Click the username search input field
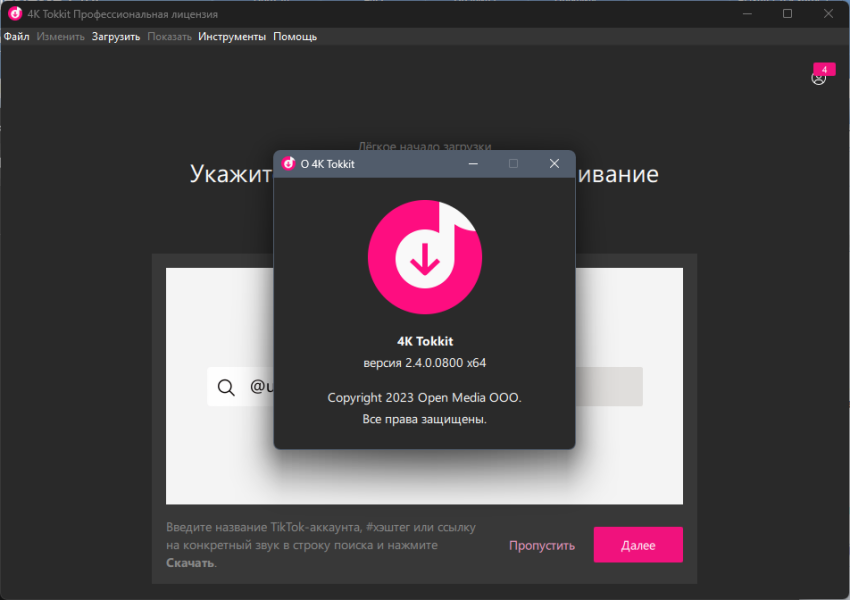The height and width of the screenshot is (600, 850). click(x=425, y=386)
